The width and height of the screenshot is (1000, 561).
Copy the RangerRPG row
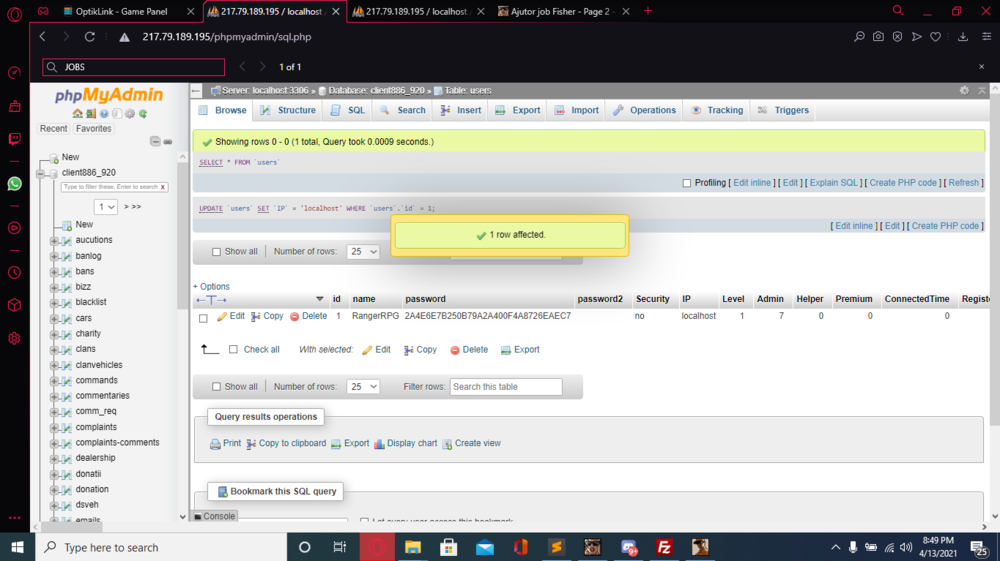(x=267, y=316)
